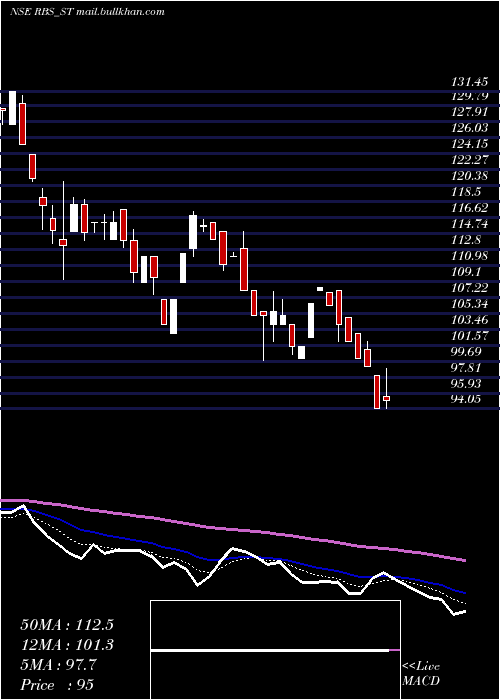The image size is (500, 700).
Task: Click the 131.45 price axis label
Action: [x=470, y=82]
